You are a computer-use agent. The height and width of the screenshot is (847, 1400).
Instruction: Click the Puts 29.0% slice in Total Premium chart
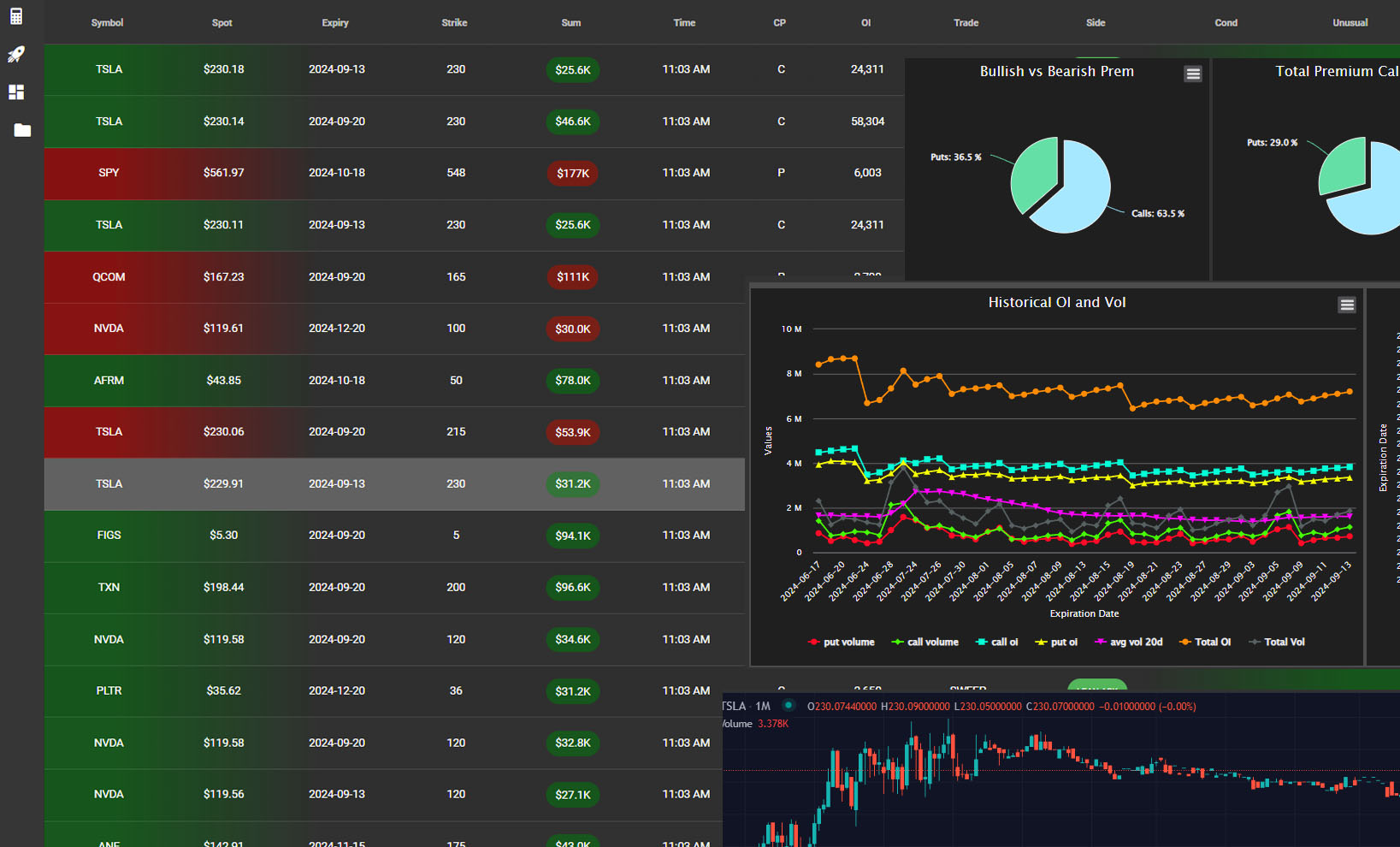[x=1343, y=167]
